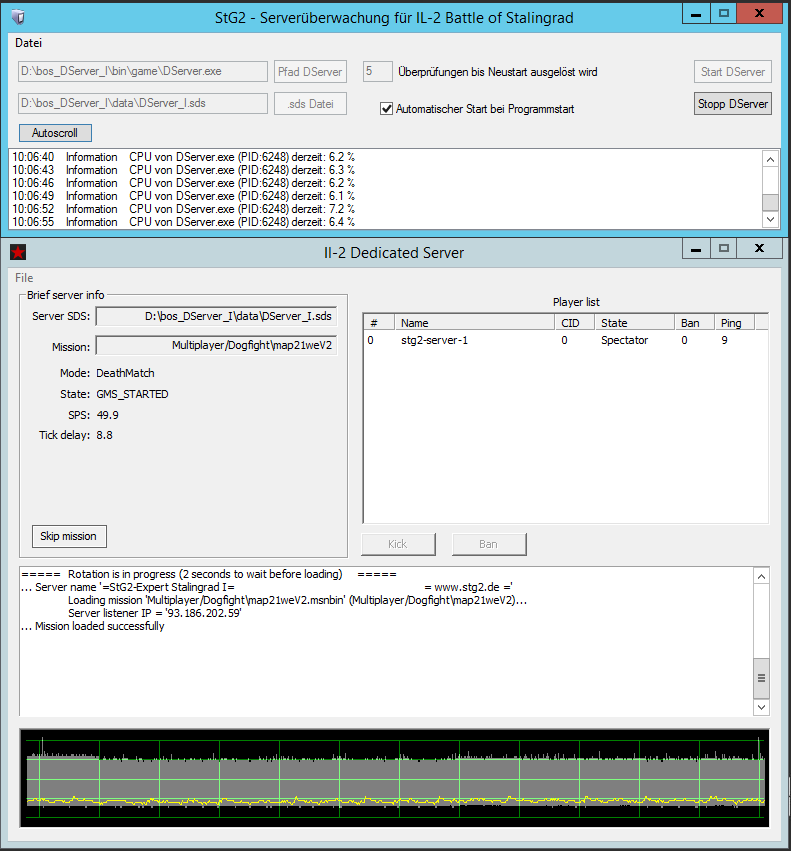Screen dimensions: 791x851
Task: Click the SPS value 49.9
Action: click(107, 415)
